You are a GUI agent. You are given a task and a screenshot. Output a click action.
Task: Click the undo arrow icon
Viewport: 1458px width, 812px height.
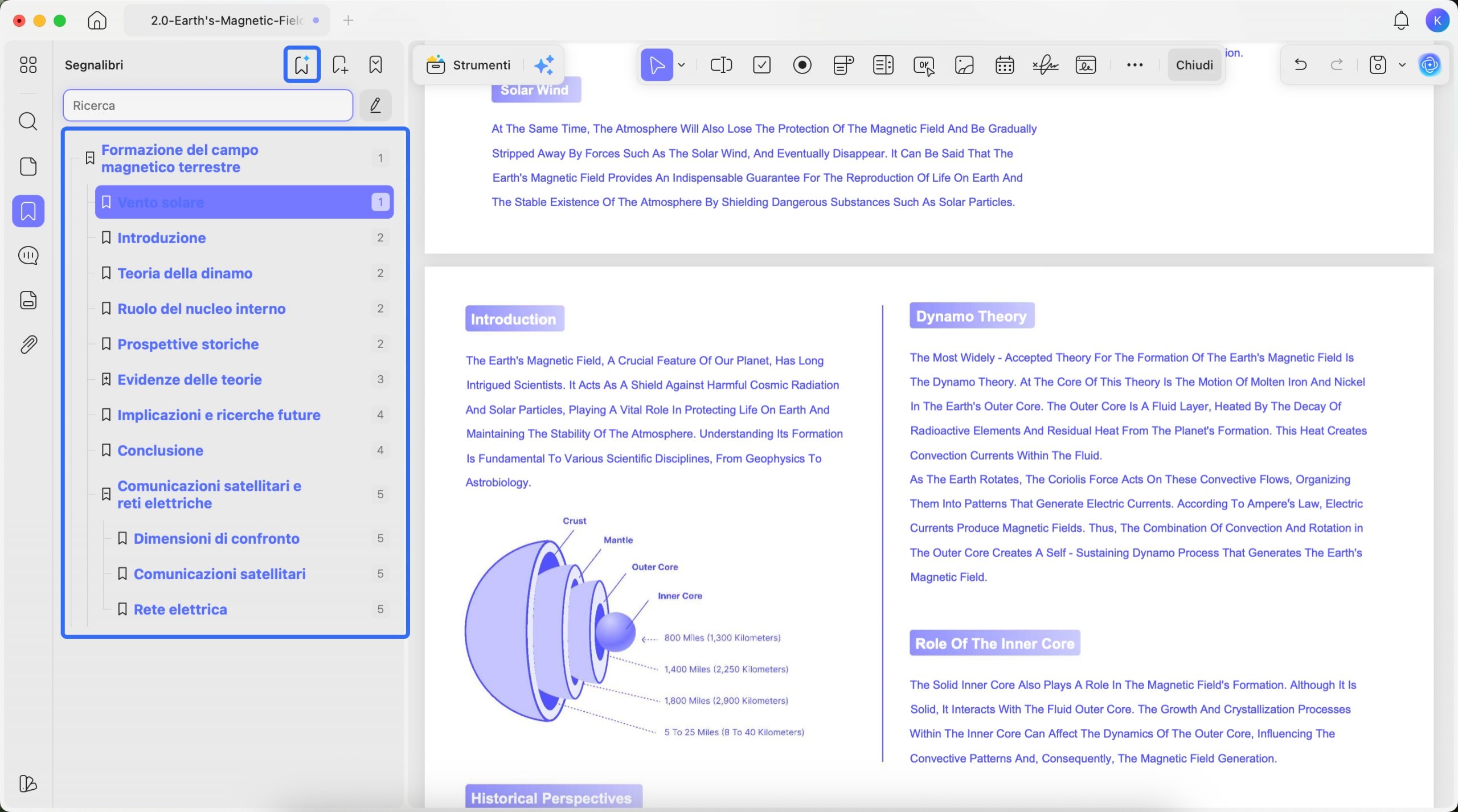[x=1300, y=65]
